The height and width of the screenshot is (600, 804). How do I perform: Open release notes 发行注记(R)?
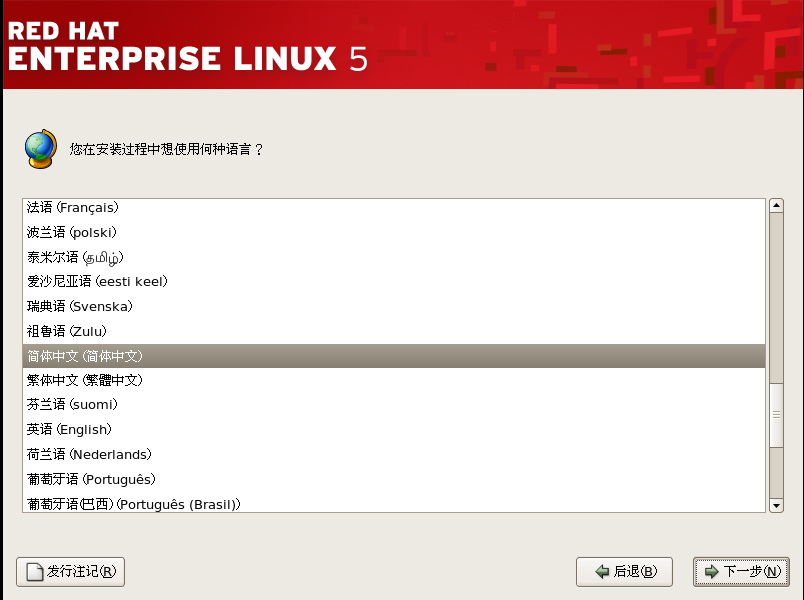tap(71, 572)
